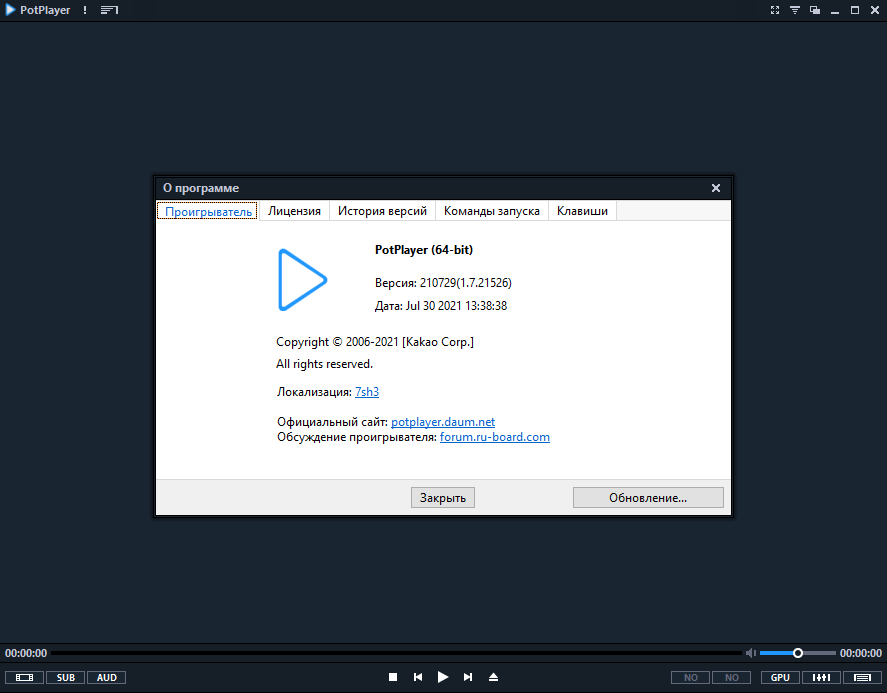Toggle the playlist panel icon at bottom right
887x693 pixels.
point(862,677)
